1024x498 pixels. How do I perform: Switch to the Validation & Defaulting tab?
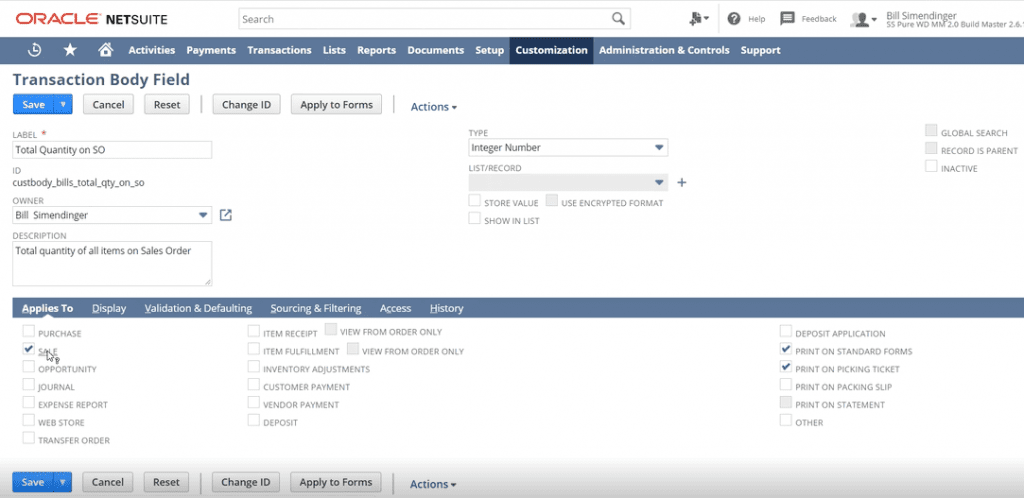click(198, 308)
